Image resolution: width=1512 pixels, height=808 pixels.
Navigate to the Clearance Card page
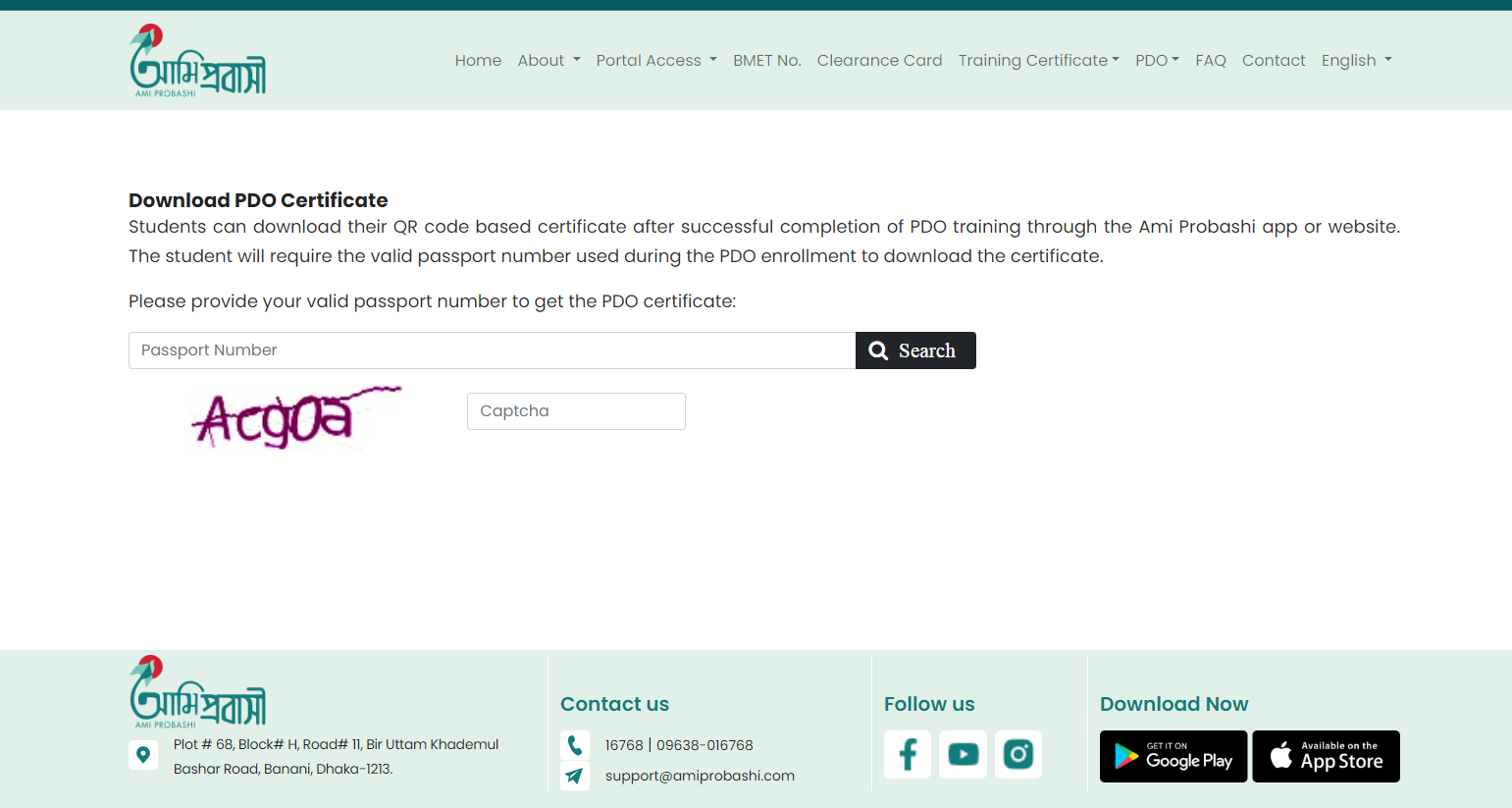[x=879, y=60]
